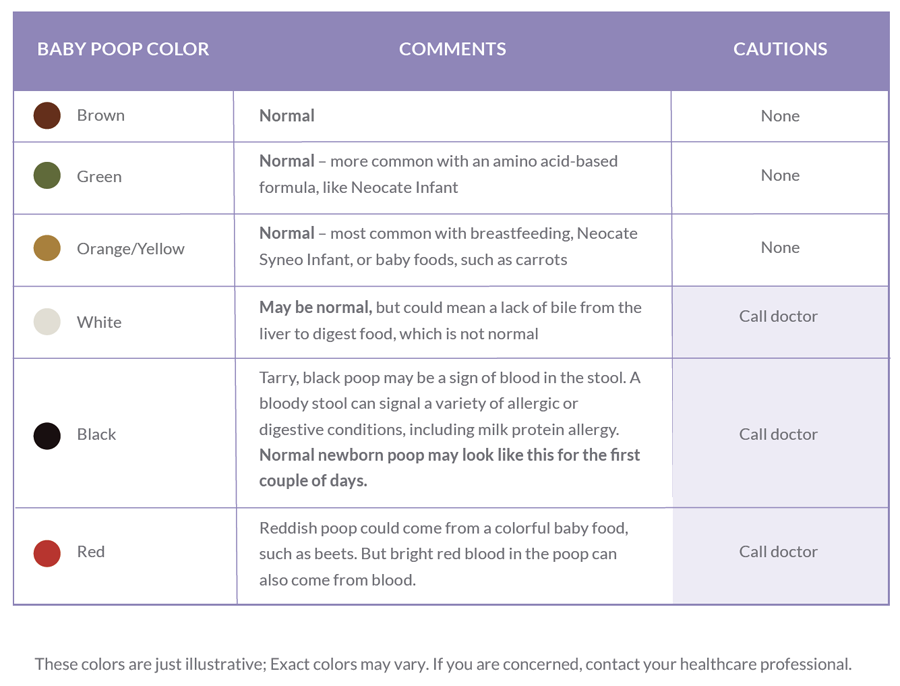Select the CAUTIONS column header

780,49
